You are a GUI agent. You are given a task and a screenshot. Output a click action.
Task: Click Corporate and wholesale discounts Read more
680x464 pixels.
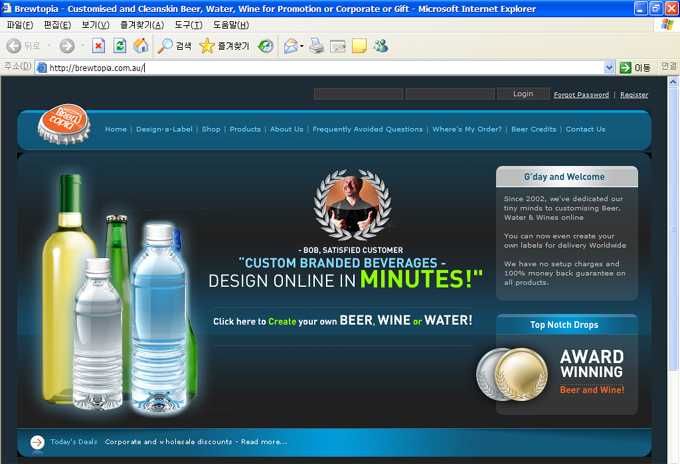coord(196,442)
